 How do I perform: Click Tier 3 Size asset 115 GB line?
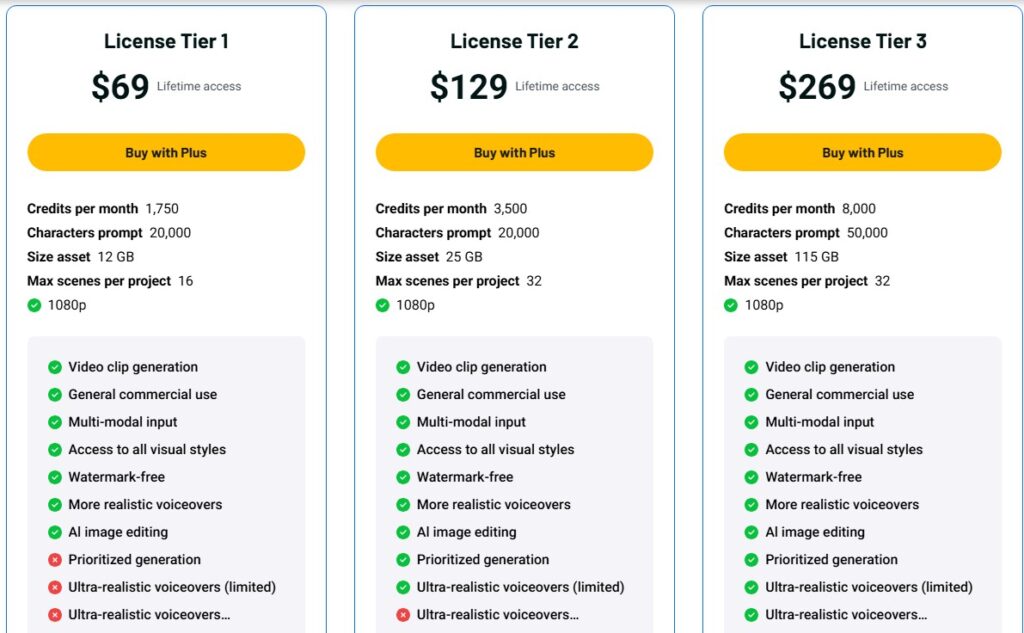coord(780,257)
